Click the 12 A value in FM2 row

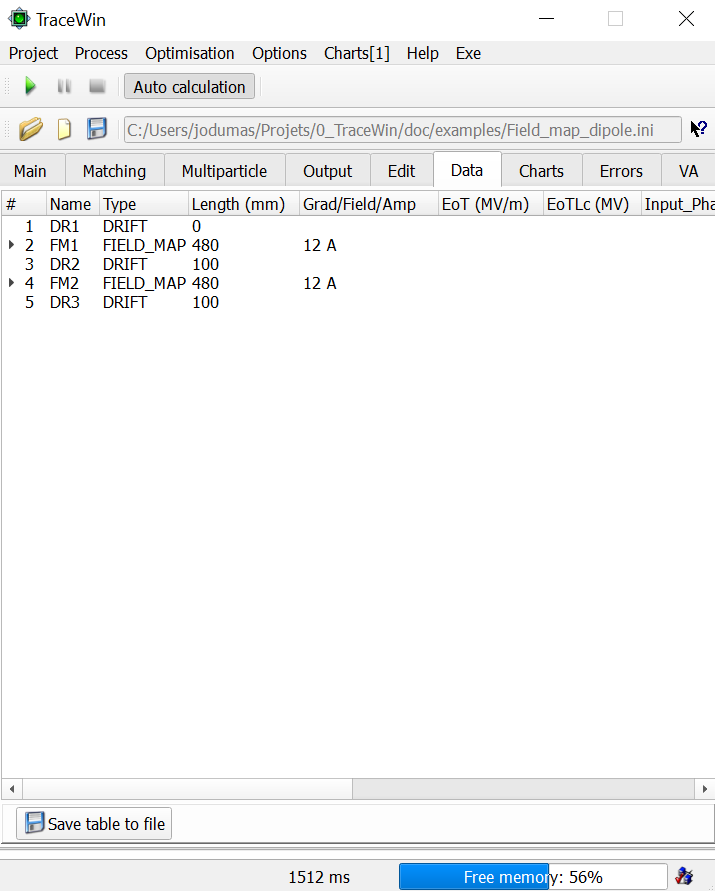tap(320, 282)
